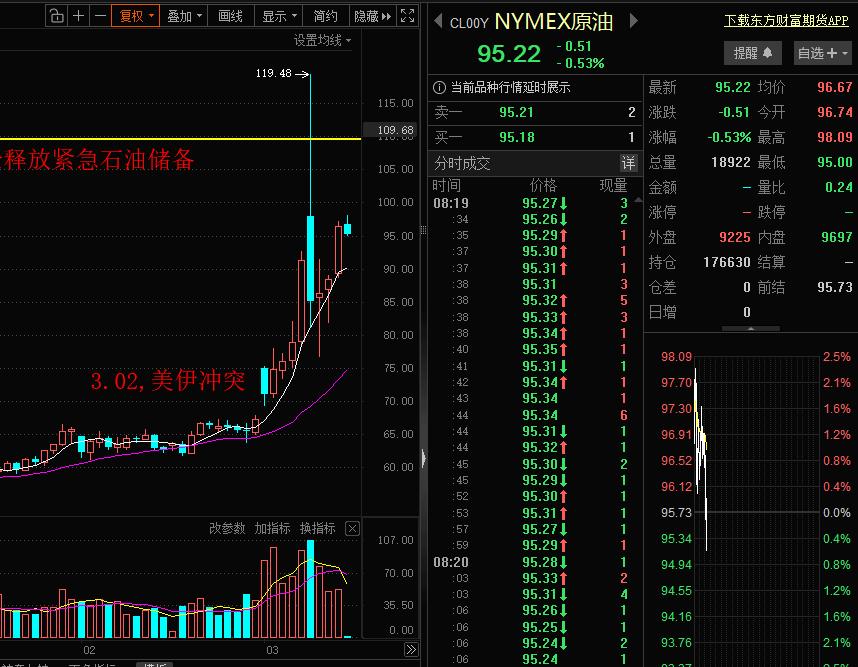
Task: Zoom out chart with the minus icon
Action: [x=100, y=16]
